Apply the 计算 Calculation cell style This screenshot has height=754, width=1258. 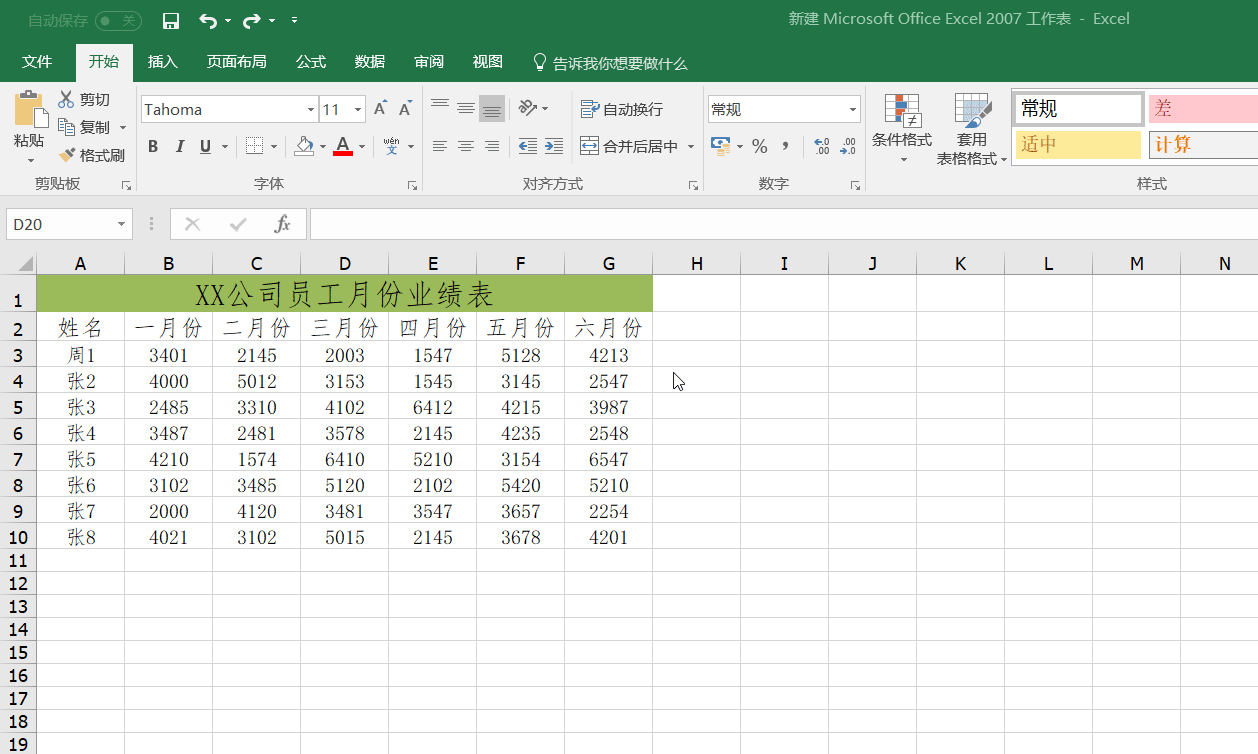(x=1203, y=144)
